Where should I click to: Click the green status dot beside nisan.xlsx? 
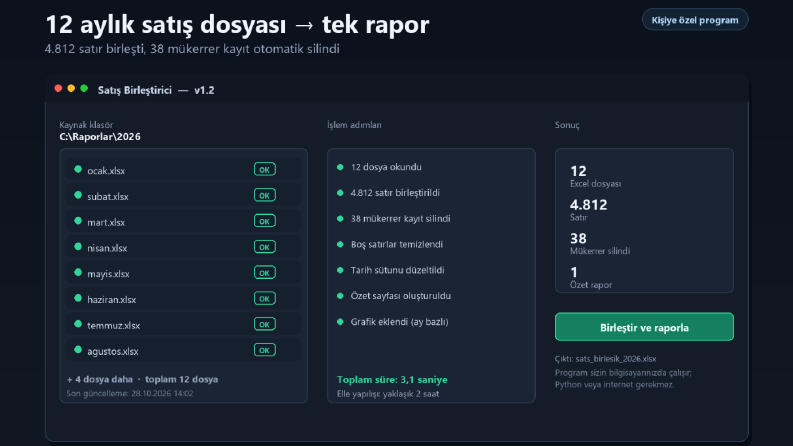click(78, 247)
